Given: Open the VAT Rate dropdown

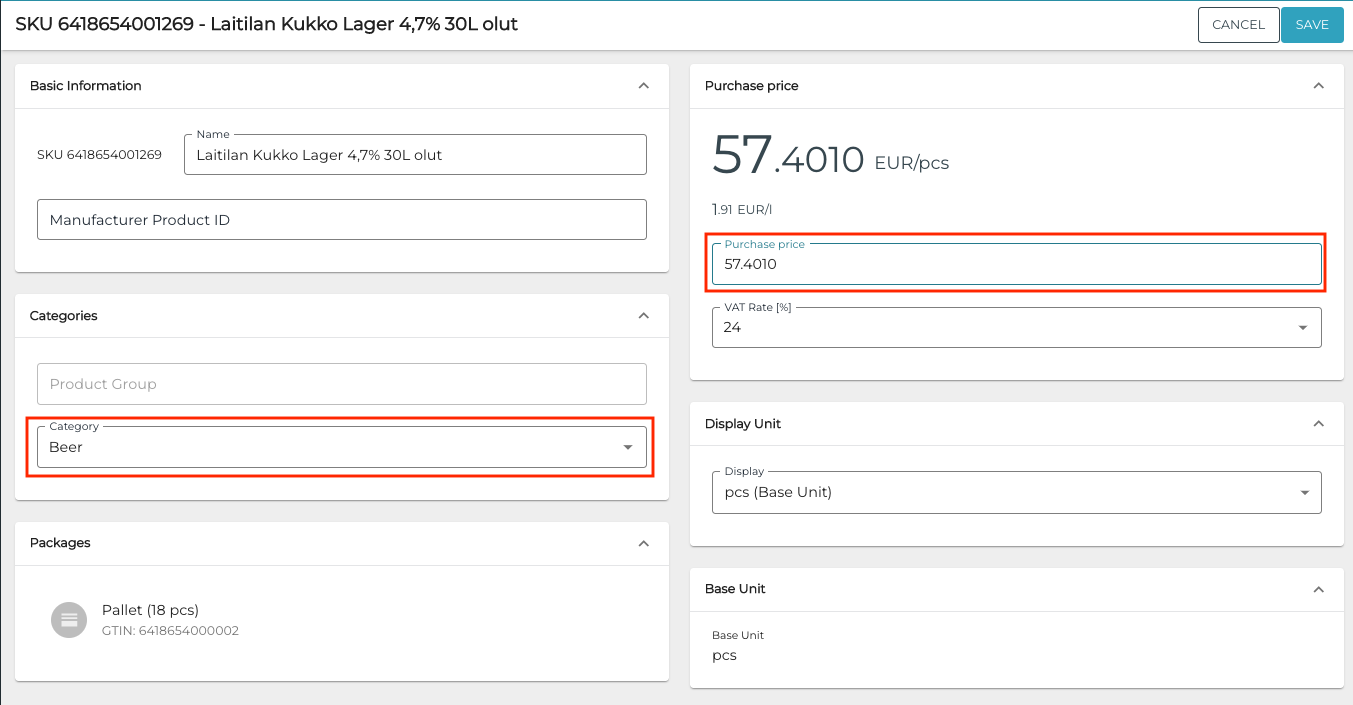Looking at the screenshot, I should tap(1016, 328).
